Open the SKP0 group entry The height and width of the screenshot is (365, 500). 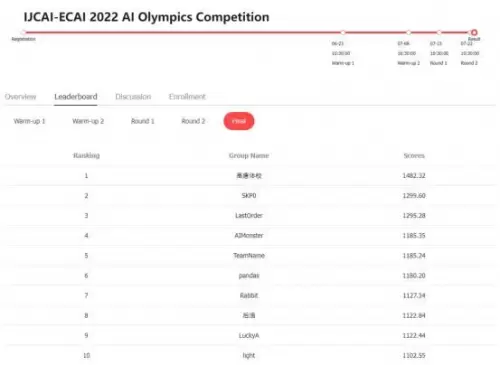click(249, 195)
